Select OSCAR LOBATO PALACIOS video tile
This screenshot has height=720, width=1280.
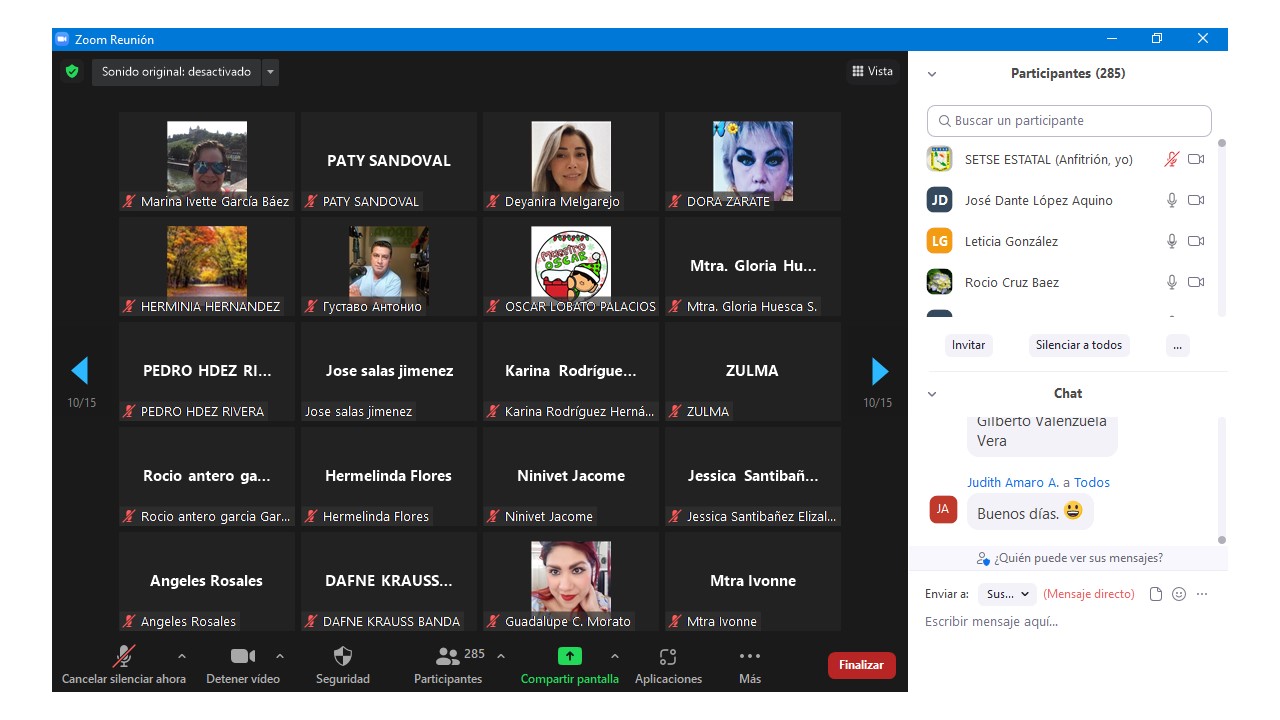(571, 266)
